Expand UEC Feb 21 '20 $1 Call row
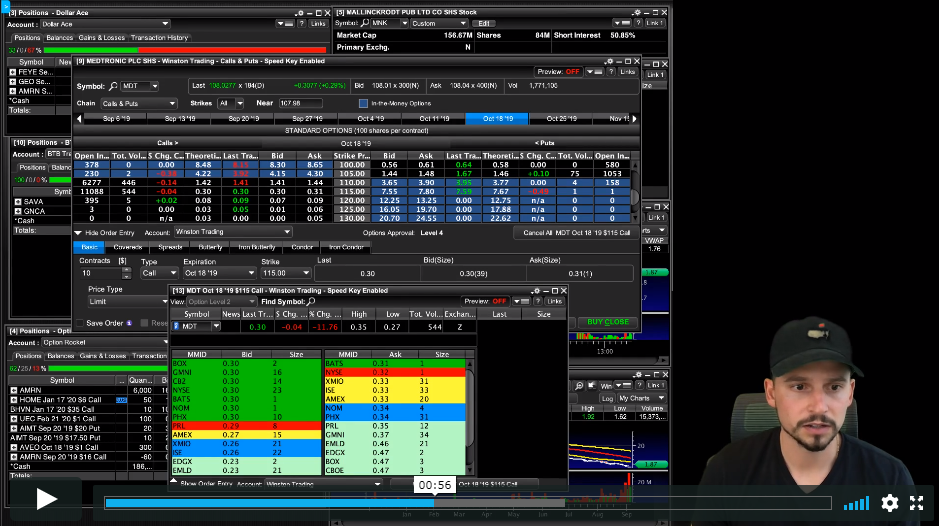The width and height of the screenshot is (939, 526). tap(14, 419)
